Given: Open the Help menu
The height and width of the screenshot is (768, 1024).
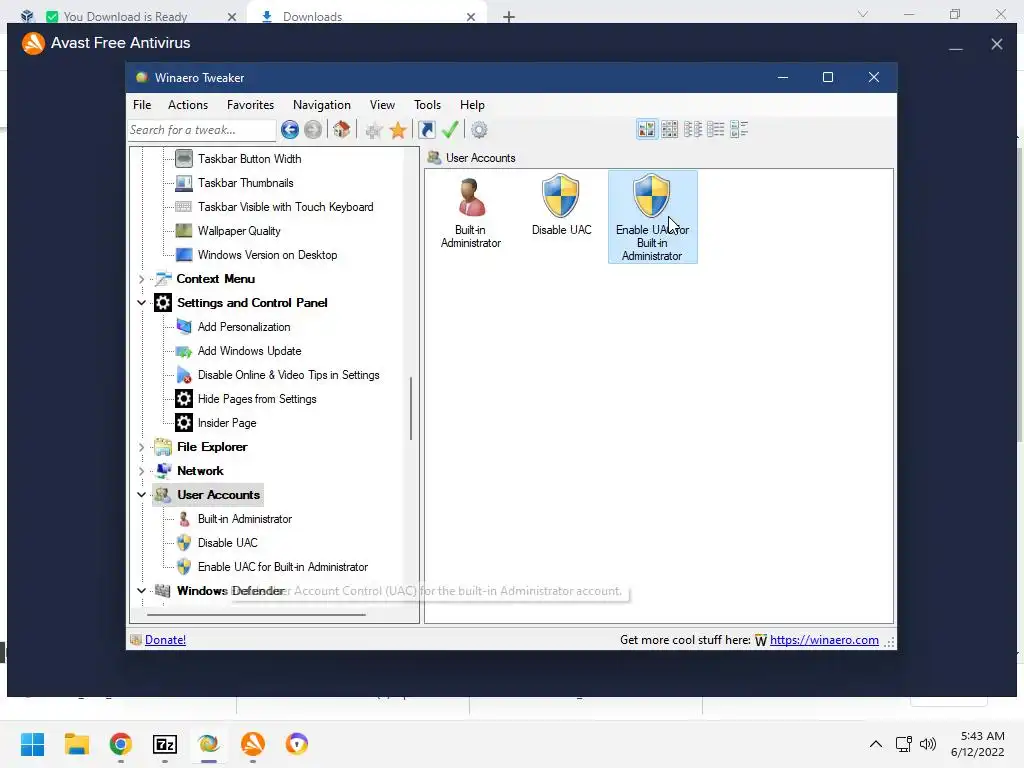Looking at the screenshot, I should [x=472, y=104].
